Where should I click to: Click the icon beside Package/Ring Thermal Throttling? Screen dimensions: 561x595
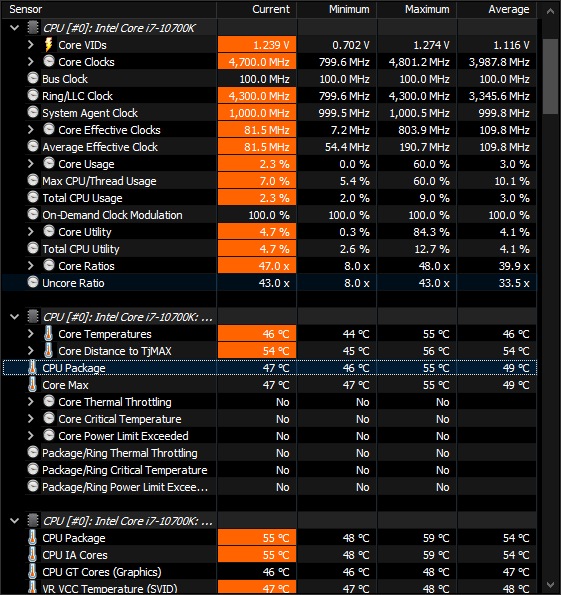33,452
